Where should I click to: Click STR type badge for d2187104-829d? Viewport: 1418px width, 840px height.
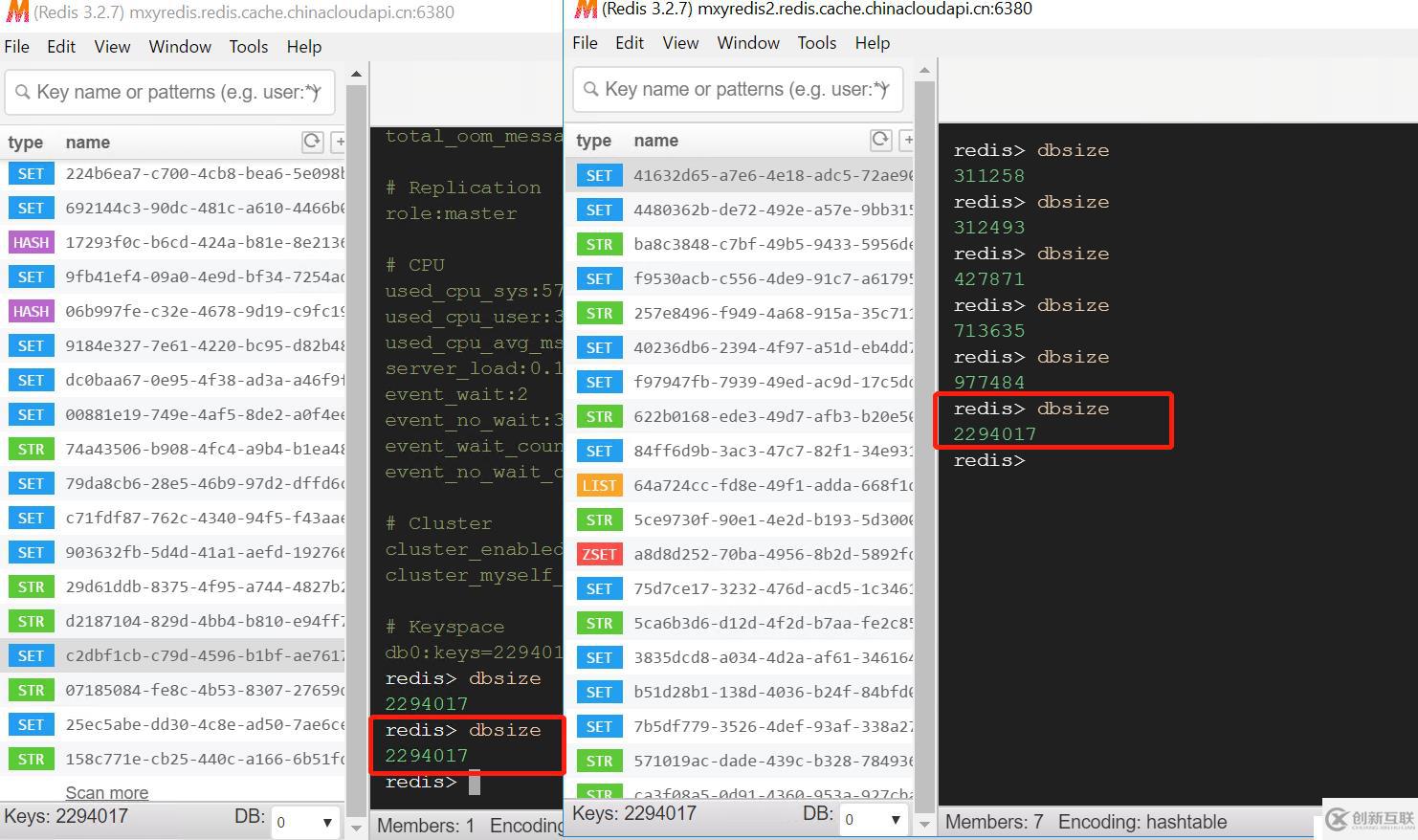[x=31, y=622]
